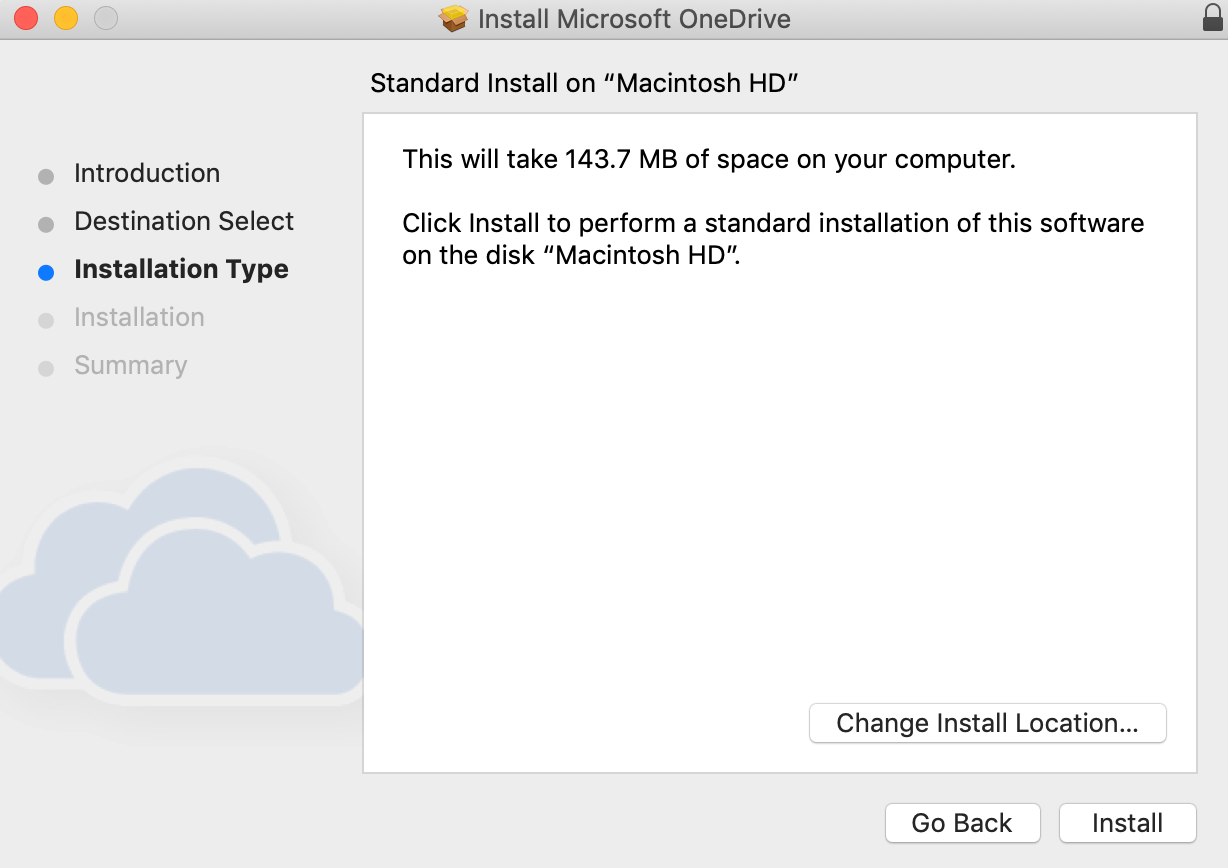Click the gray zoom window button

point(105,18)
